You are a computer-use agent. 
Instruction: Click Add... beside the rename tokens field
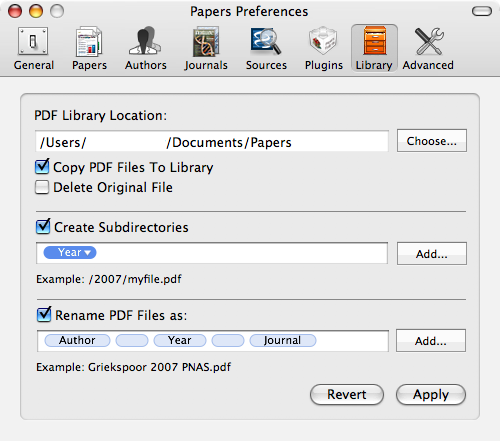click(431, 341)
